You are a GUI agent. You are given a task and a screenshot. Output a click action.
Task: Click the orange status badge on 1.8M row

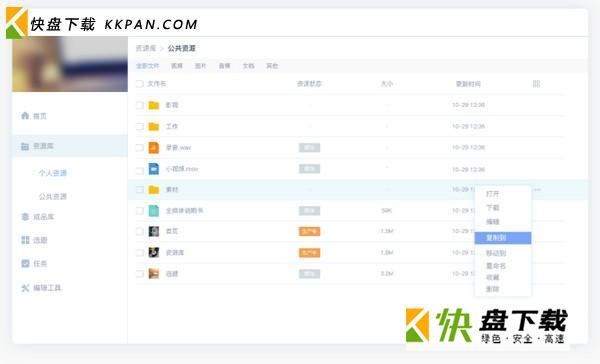(x=309, y=253)
